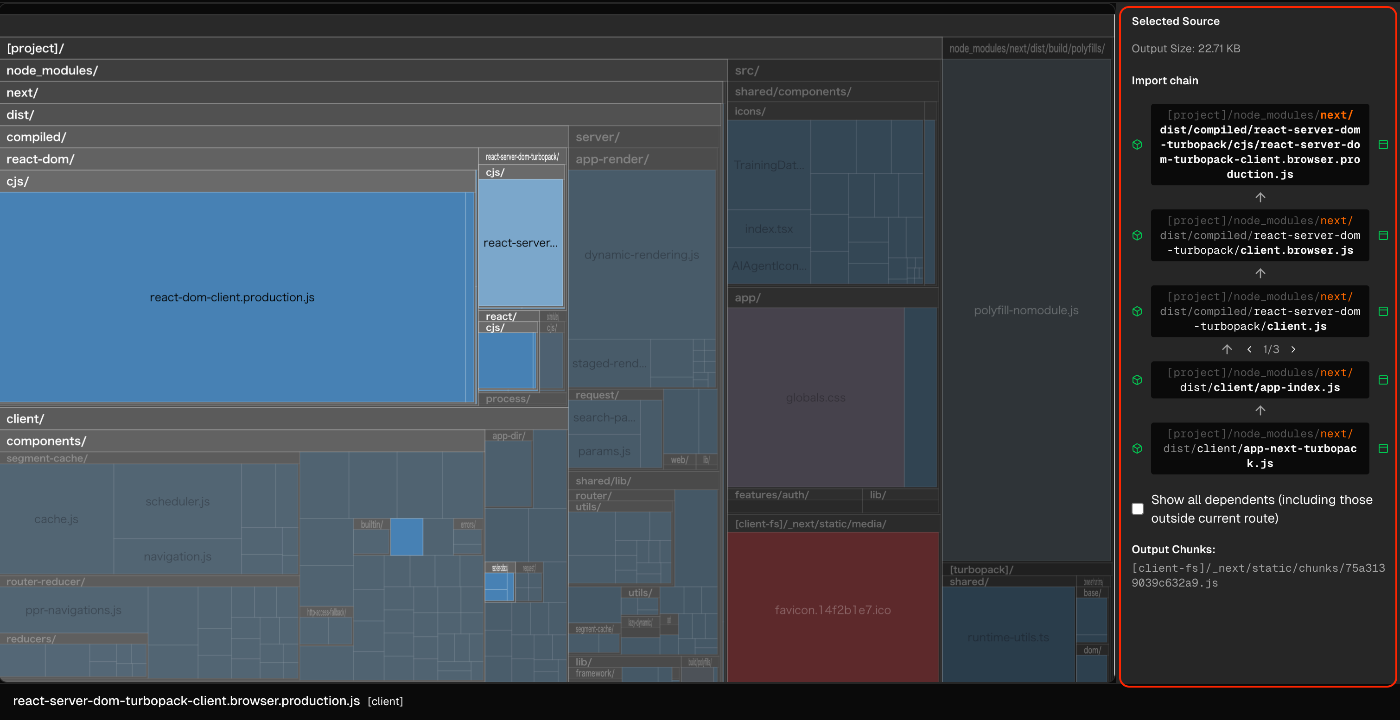The image size is (1400, 720).
Task: Select the app-render/ folder header
Action: tap(644, 159)
